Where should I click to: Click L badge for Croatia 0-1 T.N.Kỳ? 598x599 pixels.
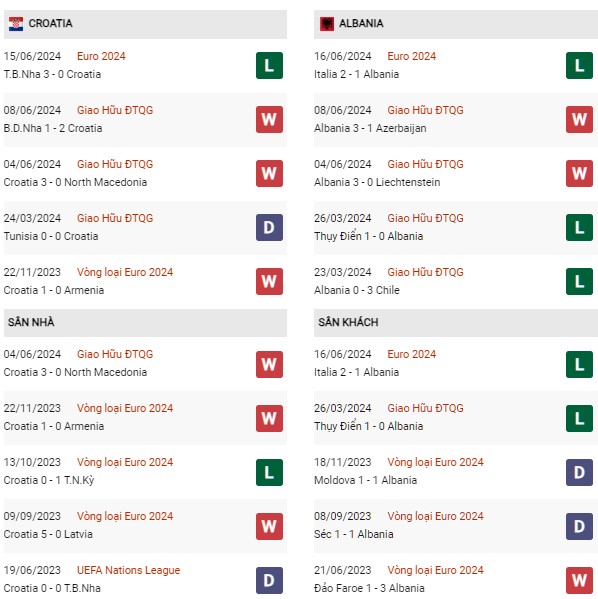point(269,473)
